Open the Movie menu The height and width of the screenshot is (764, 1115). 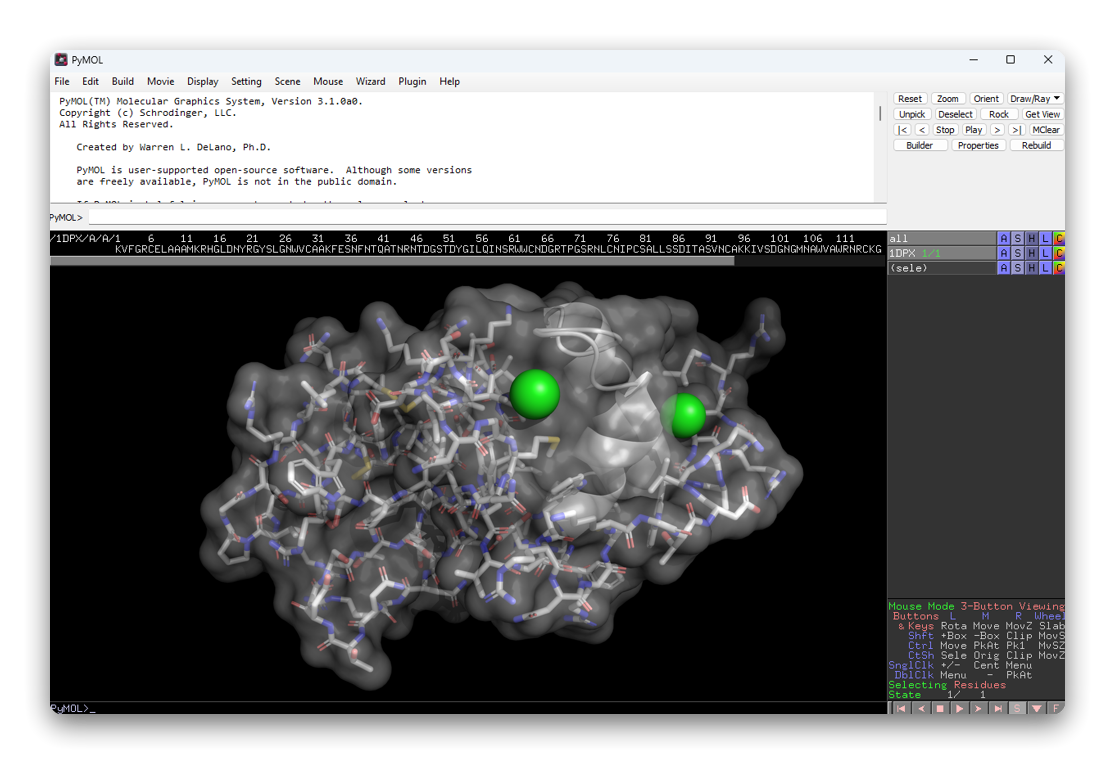pos(161,82)
